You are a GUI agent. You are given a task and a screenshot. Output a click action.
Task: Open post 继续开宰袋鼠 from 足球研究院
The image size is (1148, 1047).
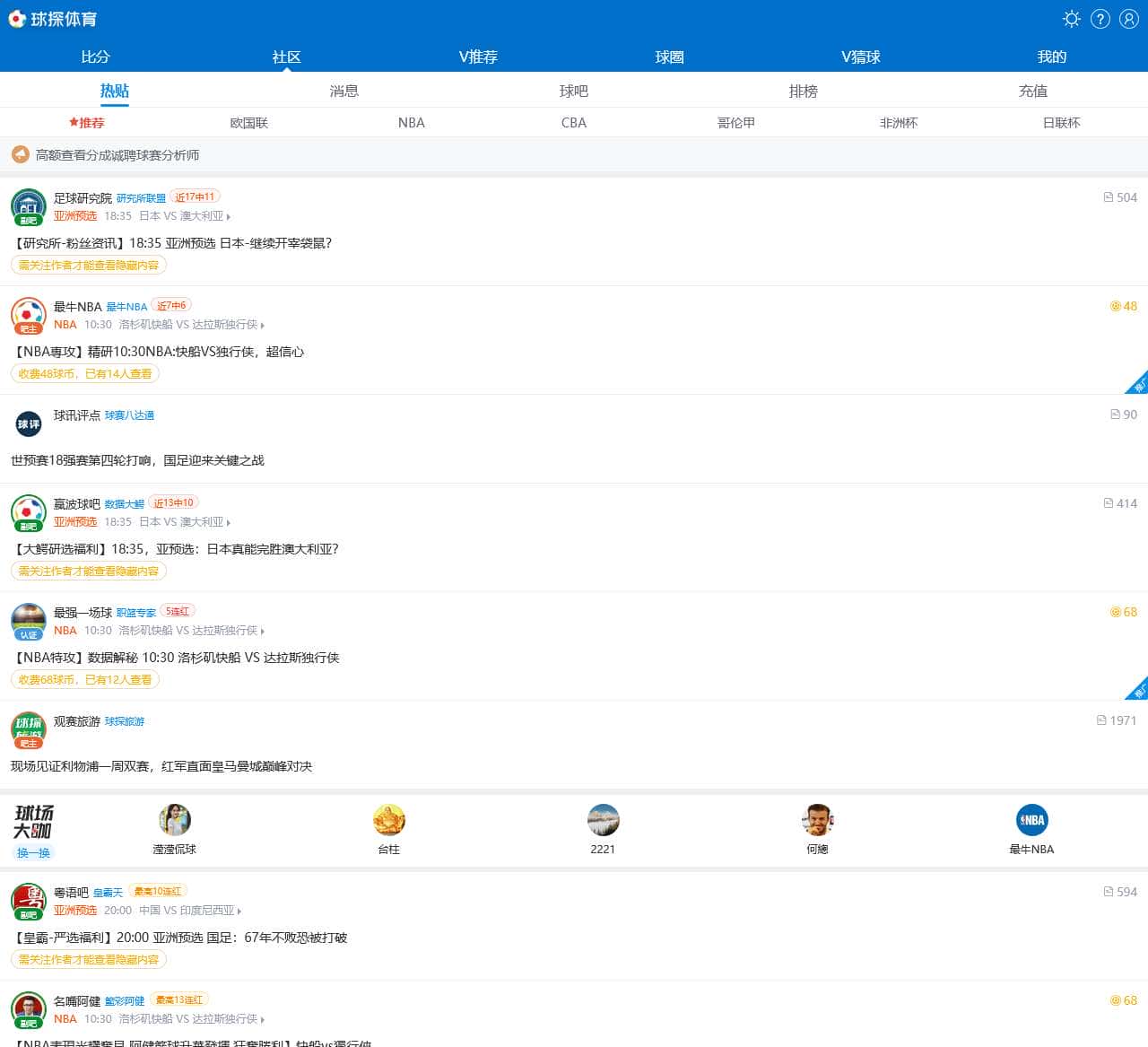click(174, 243)
